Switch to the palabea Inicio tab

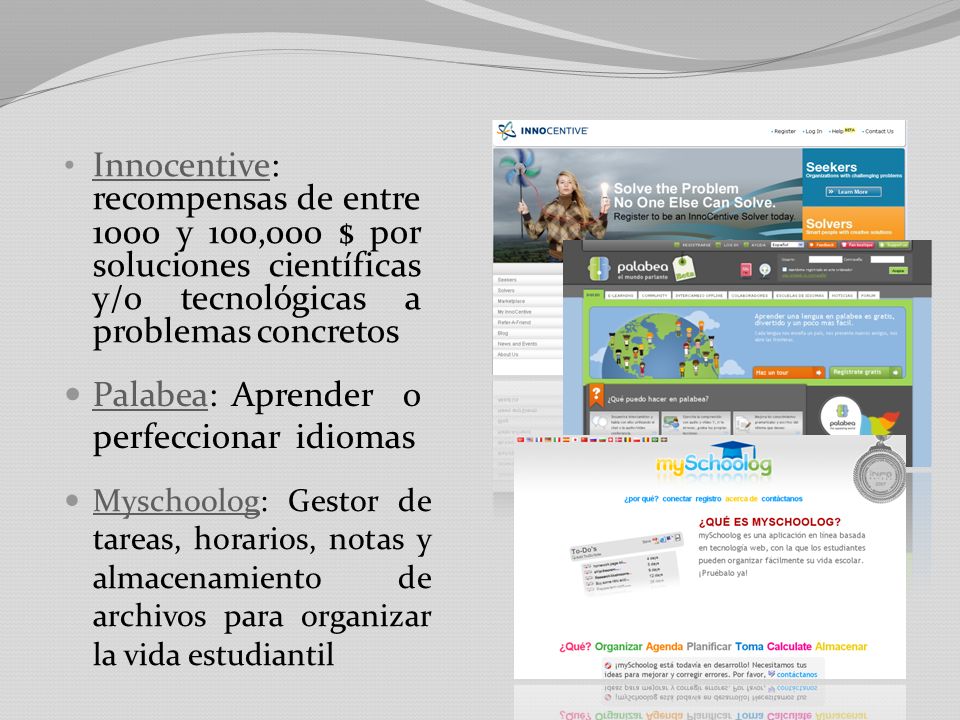(x=594, y=295)
